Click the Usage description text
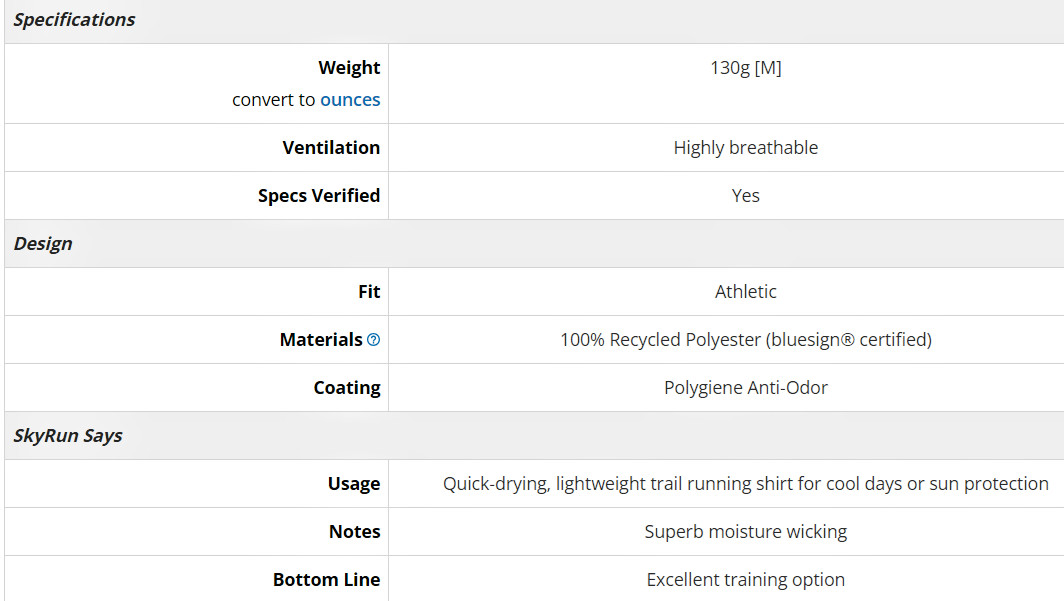This screenshot has width=1064, height=601. point(746,484)
